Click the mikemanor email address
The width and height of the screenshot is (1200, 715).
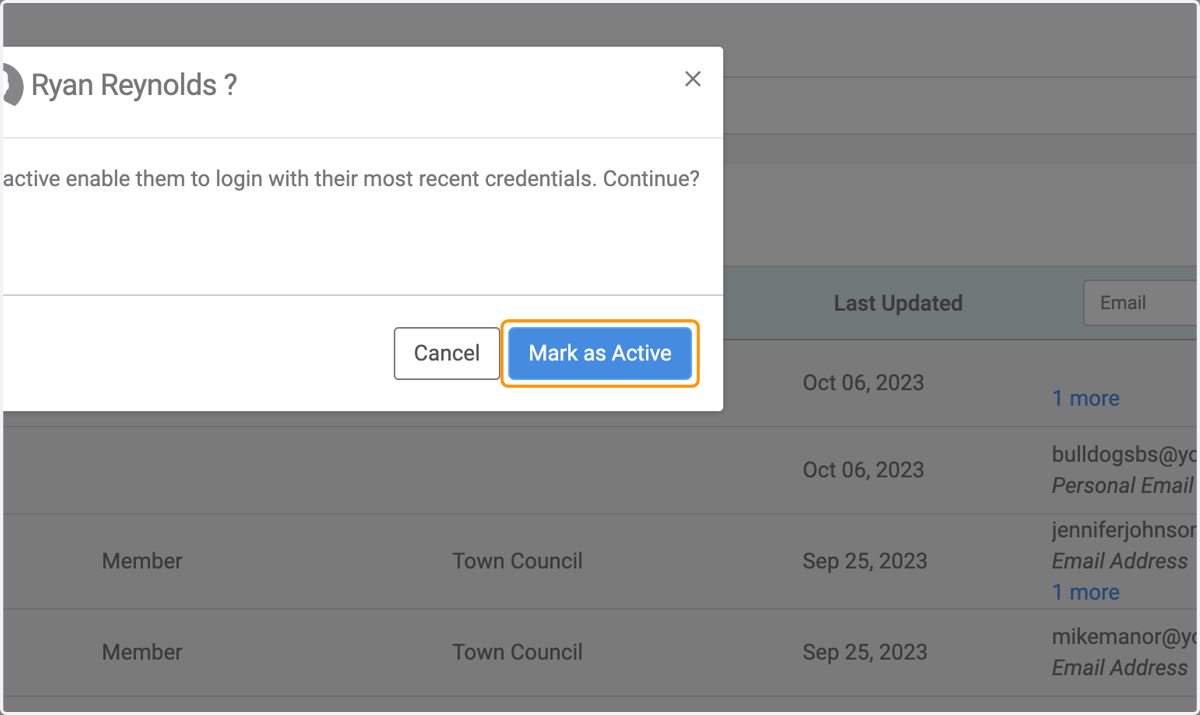pyautogui.click(x=1124, y=636)
